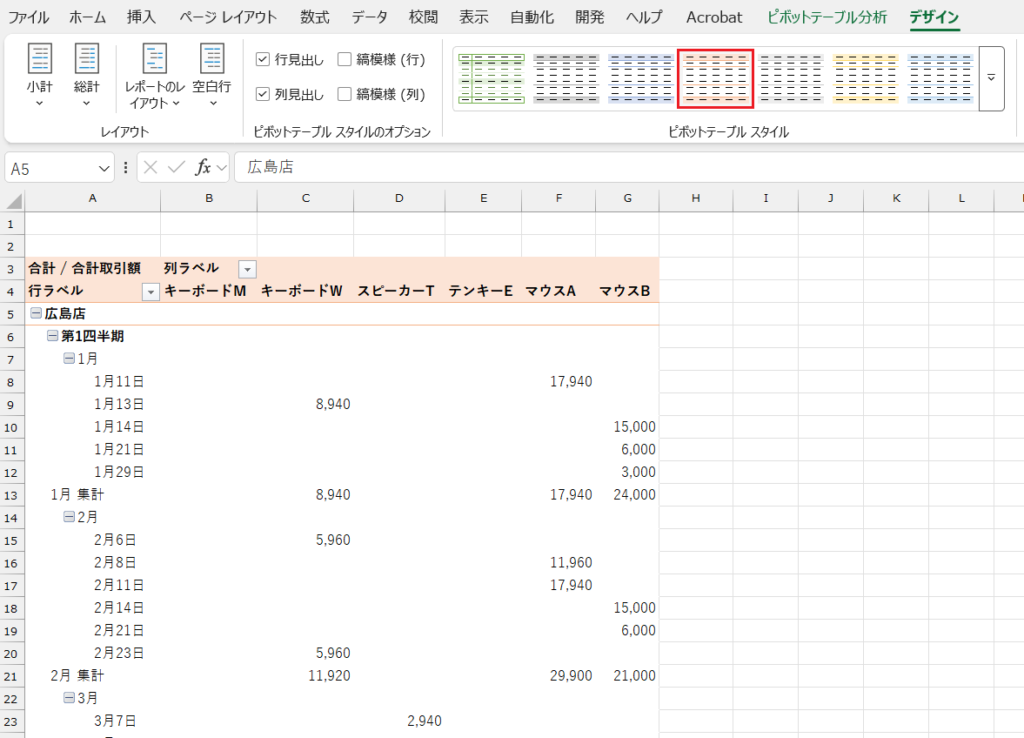
Task: Open the 小計 (Subtotals) icon menu
Action: 40,75
